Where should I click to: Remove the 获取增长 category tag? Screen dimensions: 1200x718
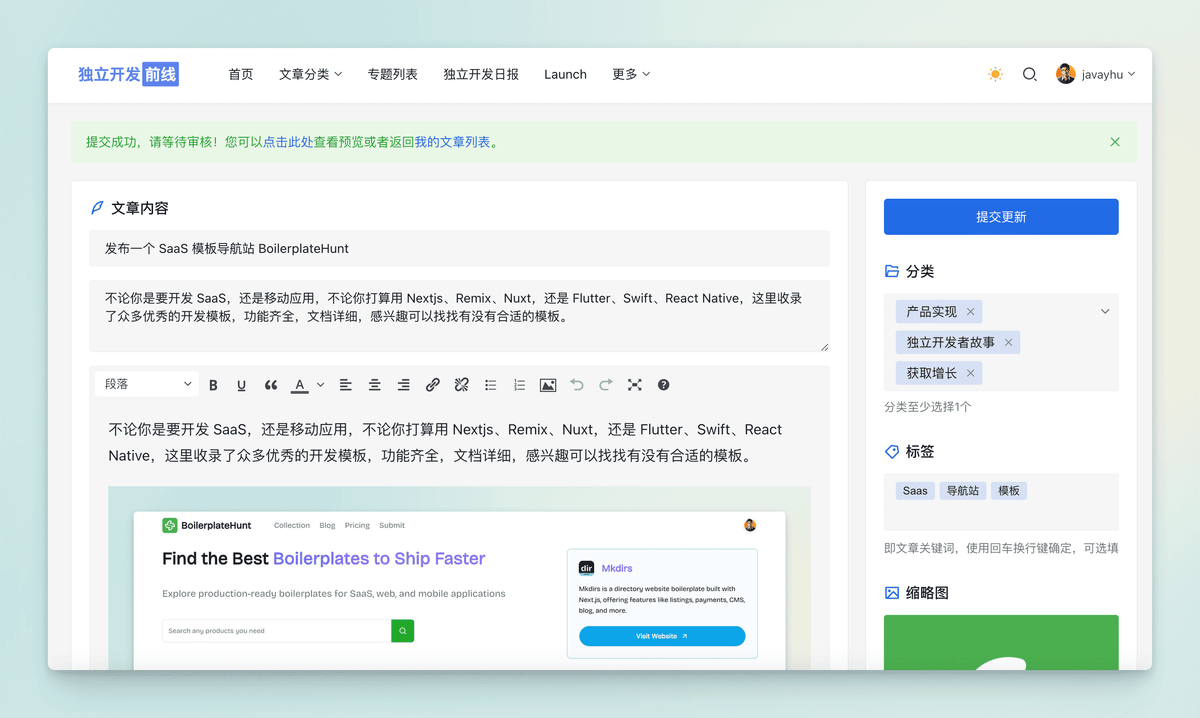click(970, 373)
